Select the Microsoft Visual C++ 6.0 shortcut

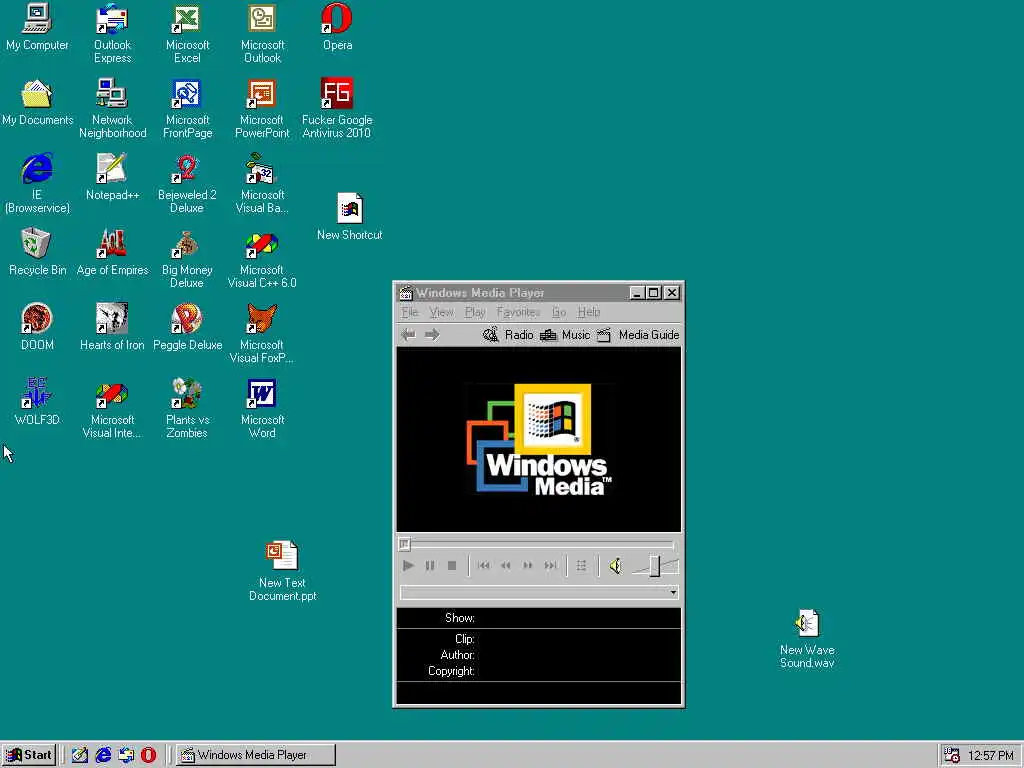[262, 258]
